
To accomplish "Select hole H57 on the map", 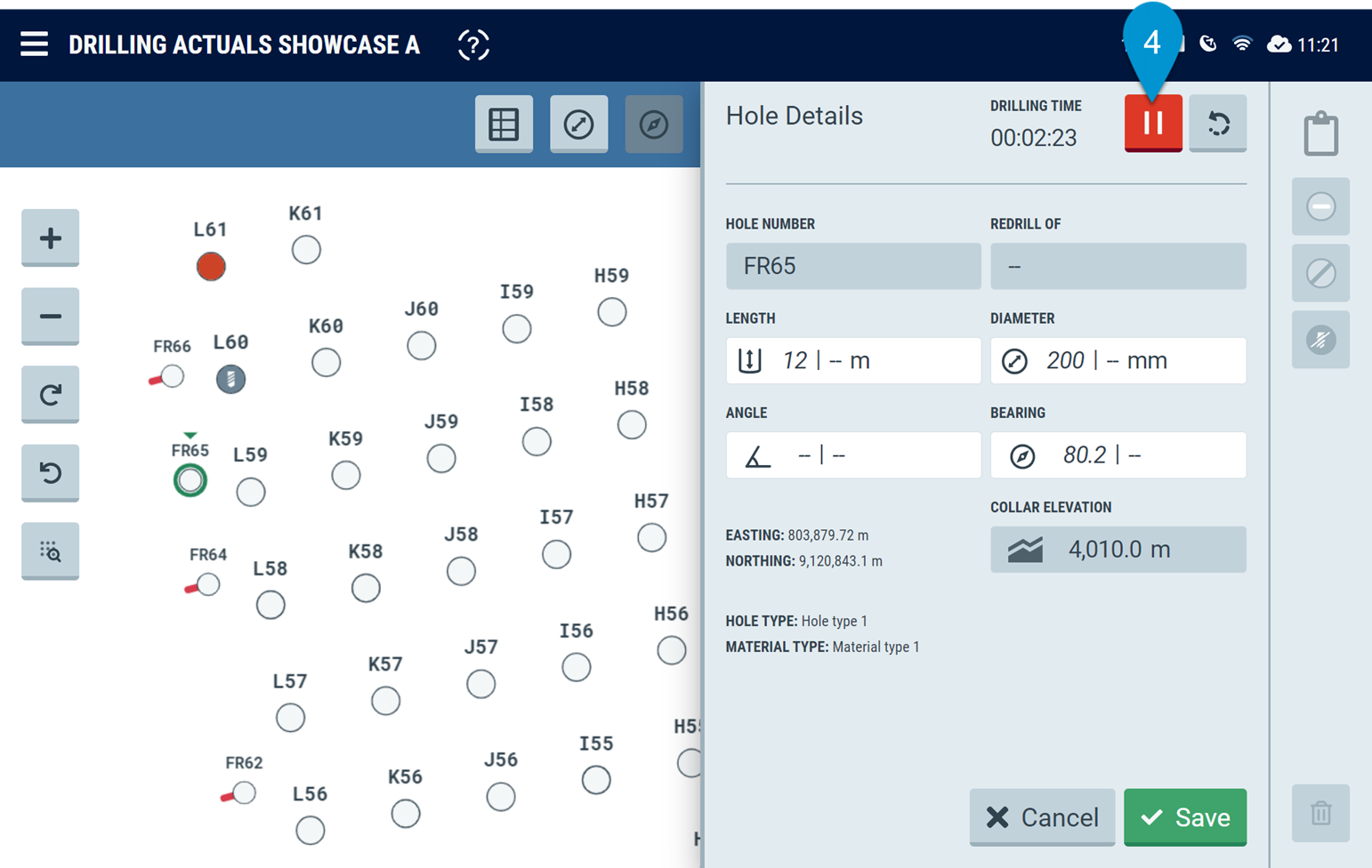I will click(651, 537).
